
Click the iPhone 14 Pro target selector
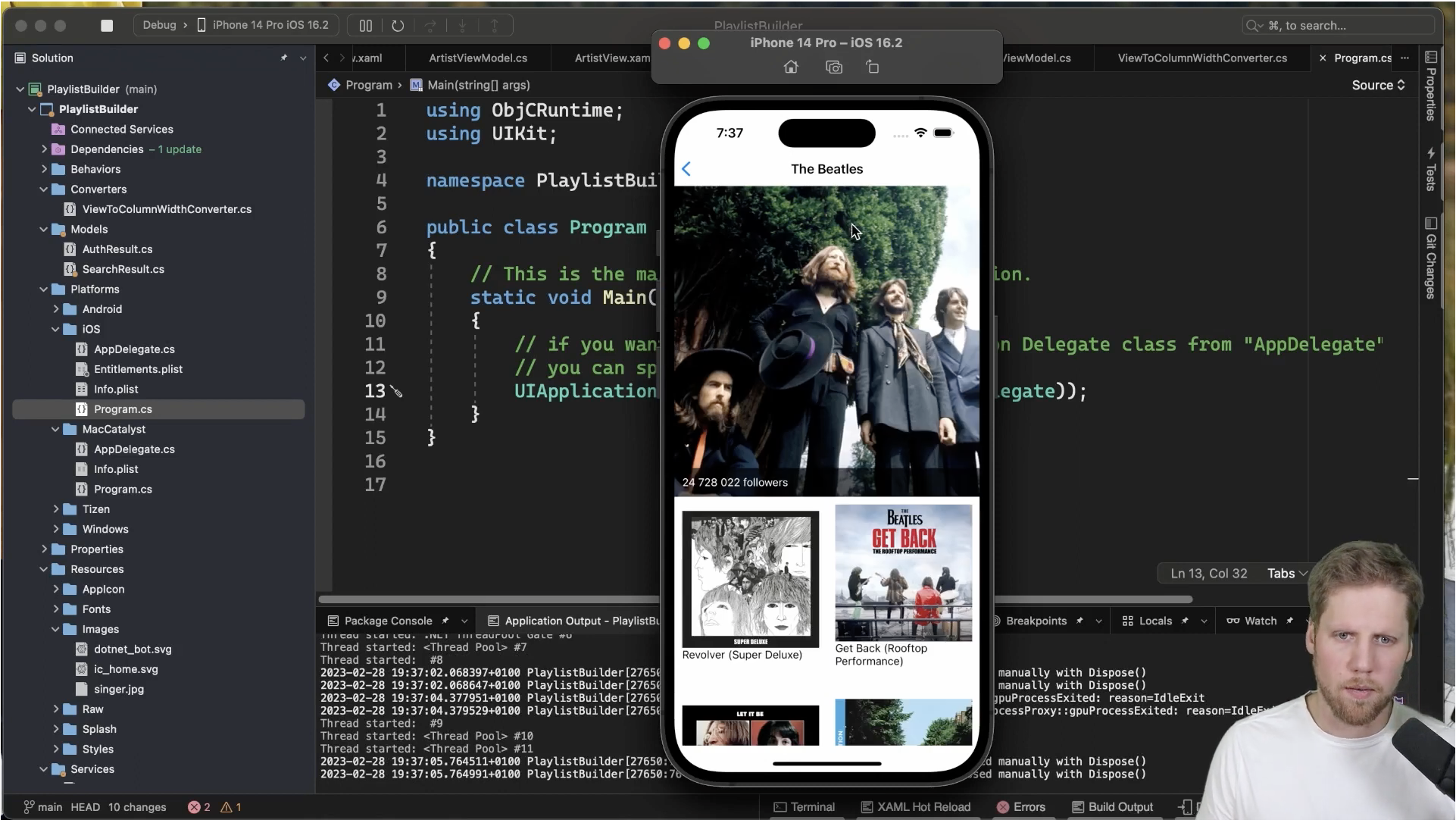pyautogui.click(x=270, y=25)
